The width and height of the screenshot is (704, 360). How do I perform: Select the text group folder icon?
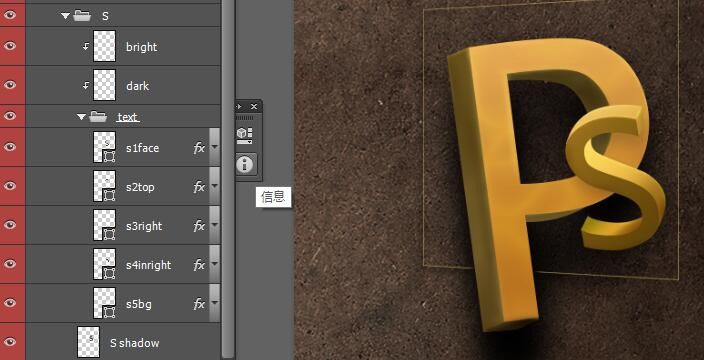point(98,117)
